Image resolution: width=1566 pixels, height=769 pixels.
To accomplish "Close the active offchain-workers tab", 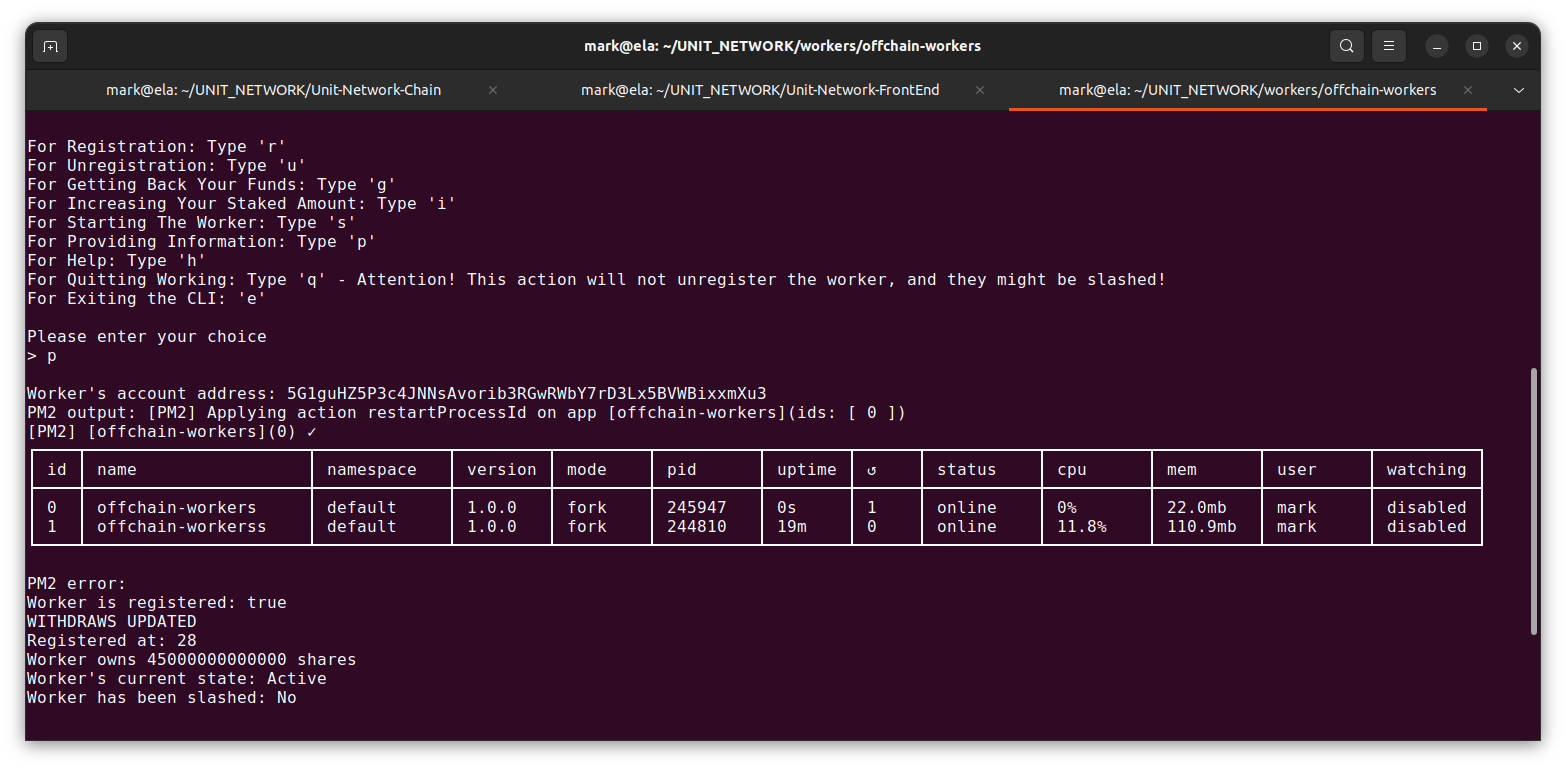I will [1467, 90].
